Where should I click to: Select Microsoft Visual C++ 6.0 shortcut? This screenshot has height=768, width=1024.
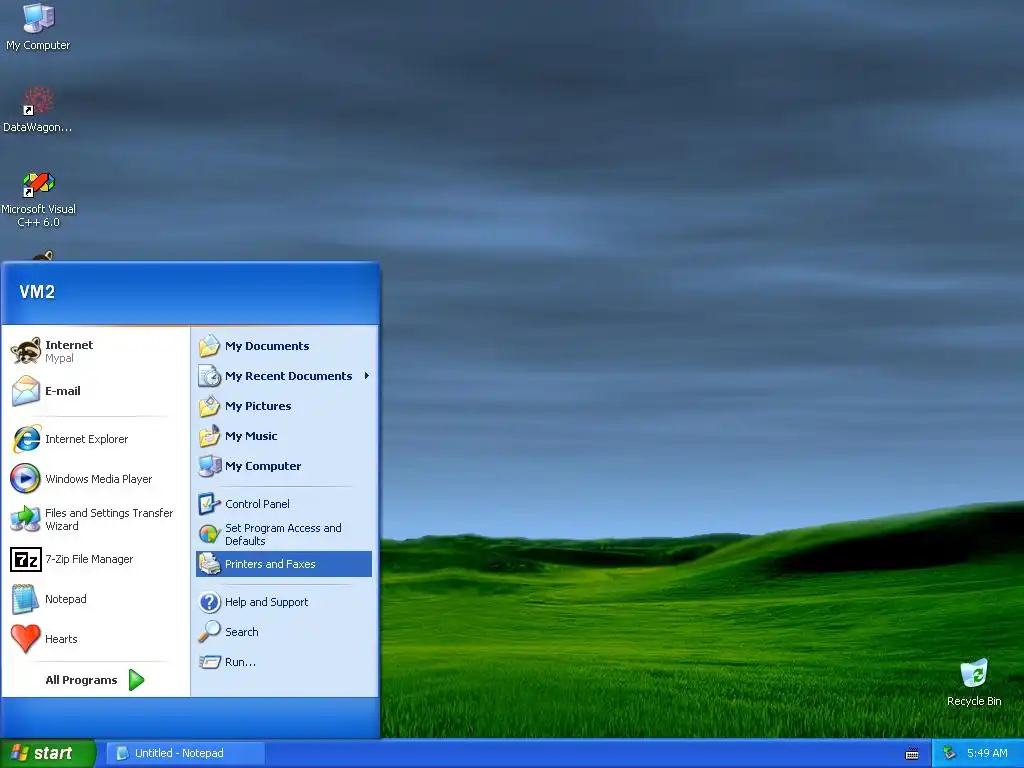(x=38, y=199)
